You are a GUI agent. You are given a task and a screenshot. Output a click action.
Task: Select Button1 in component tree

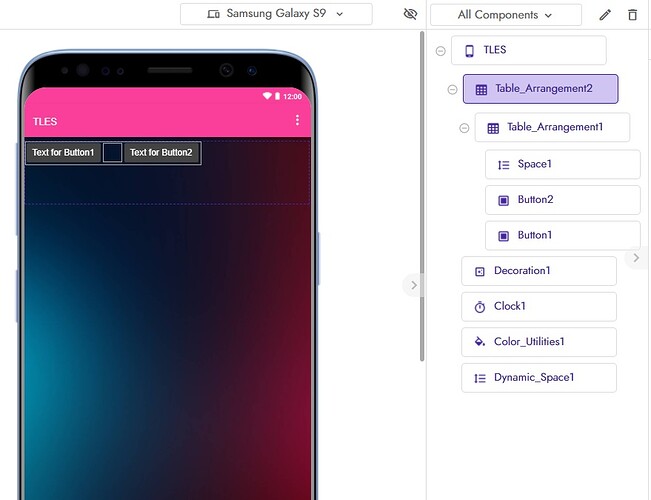click(563, 236)
